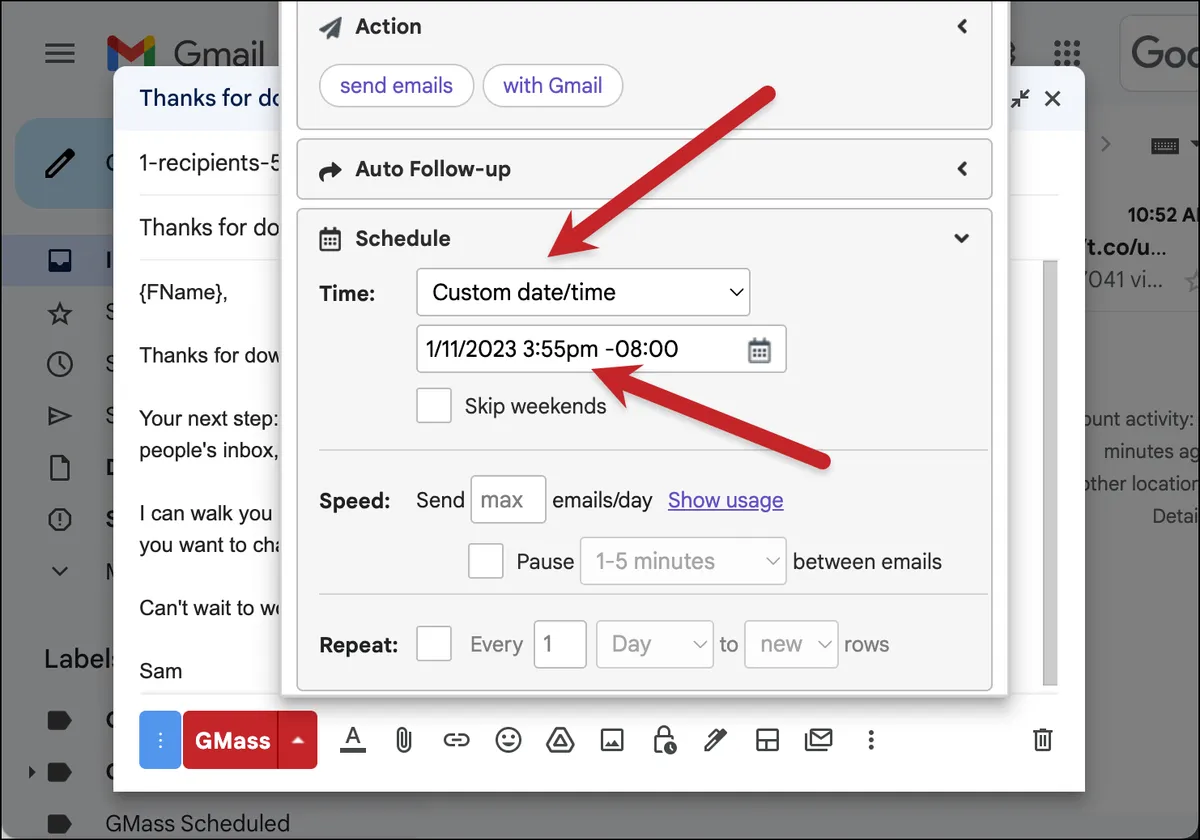Open the Show usage link
The width and height of the screenshot is (1200, 840).
[726, 500]
